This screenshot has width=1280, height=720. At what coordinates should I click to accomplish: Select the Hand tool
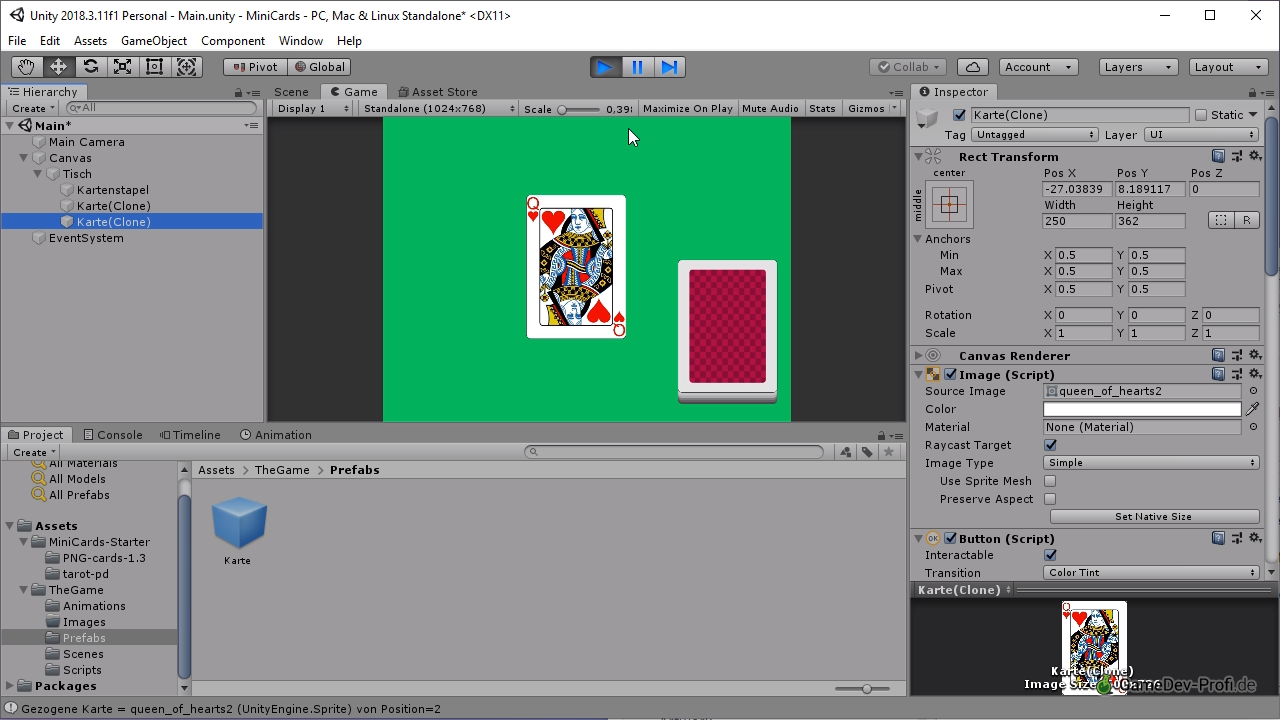click(26, 67)
